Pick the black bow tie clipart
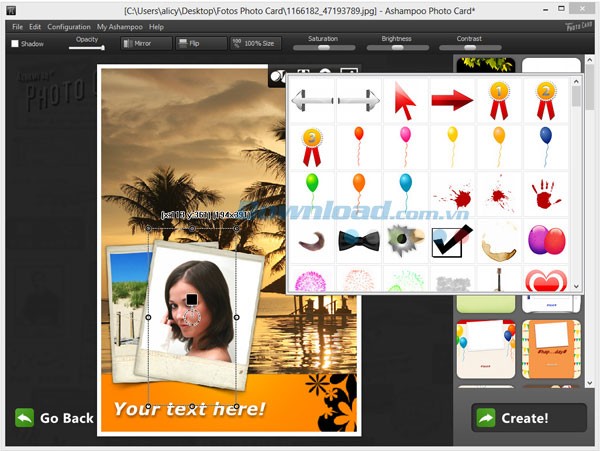 [x=358, y=240]
